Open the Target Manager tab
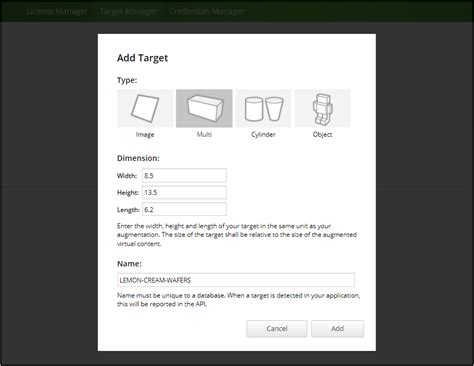The height and width of the screenshot is (366, 474). point(128,11)
